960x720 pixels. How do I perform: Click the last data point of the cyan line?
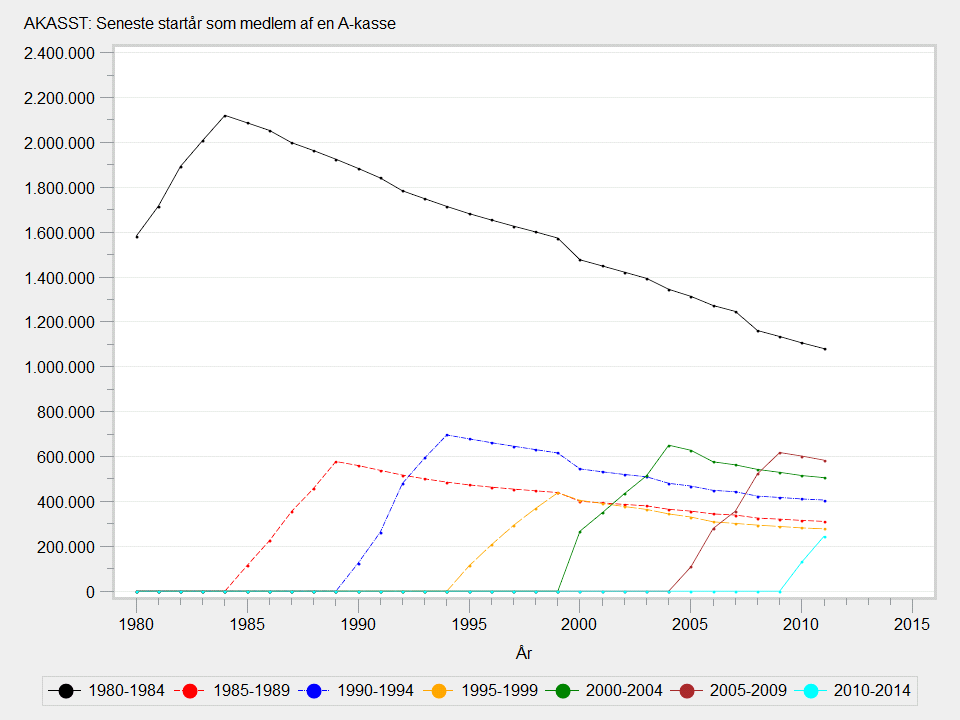tap(825, 537)
